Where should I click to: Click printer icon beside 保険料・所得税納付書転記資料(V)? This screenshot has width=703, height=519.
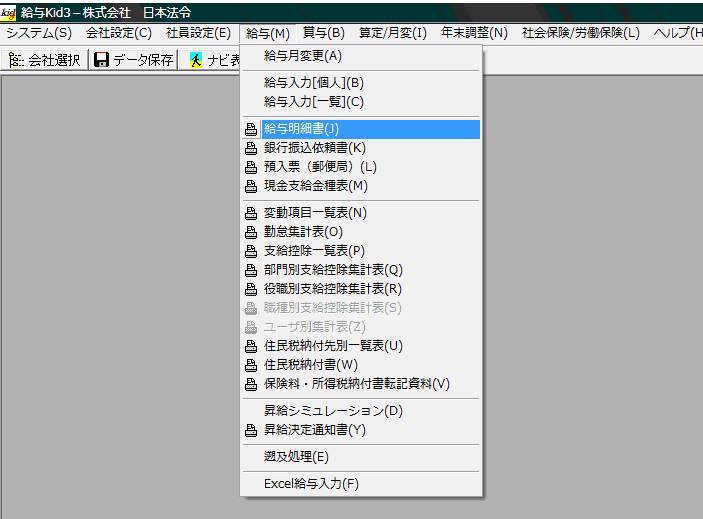point(251,384)
